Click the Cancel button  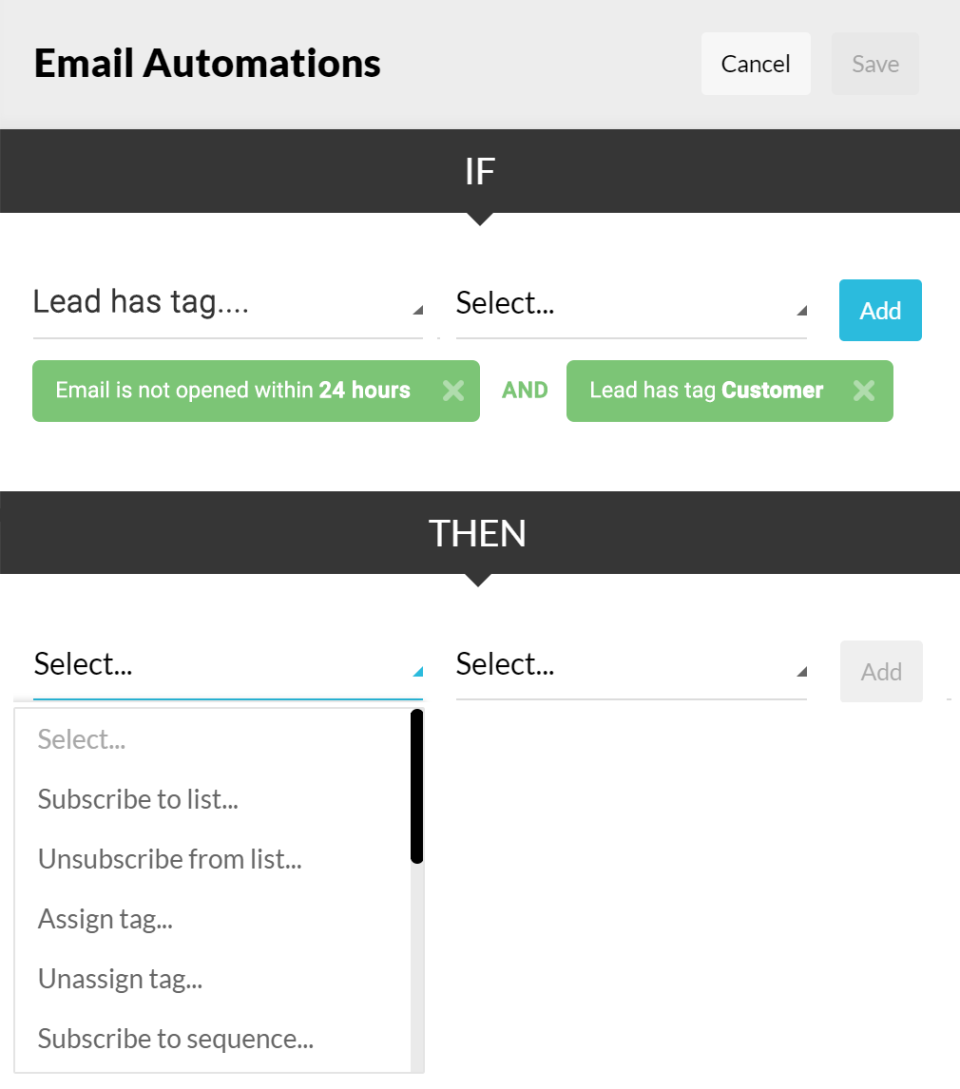pos(755,63)
